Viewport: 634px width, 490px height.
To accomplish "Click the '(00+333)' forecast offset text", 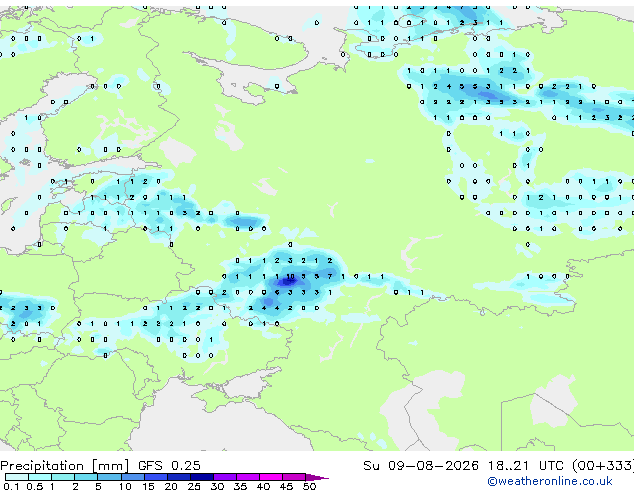I will (602, 466).
